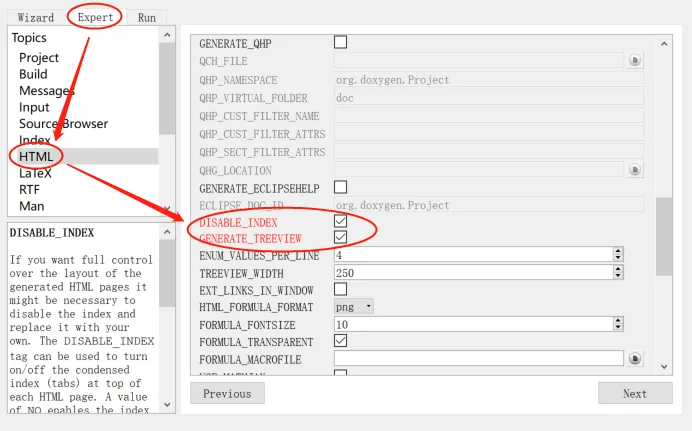Viewport: 692px width, 431px height.
Task: Click the Next button
Action: click(635, 393)
